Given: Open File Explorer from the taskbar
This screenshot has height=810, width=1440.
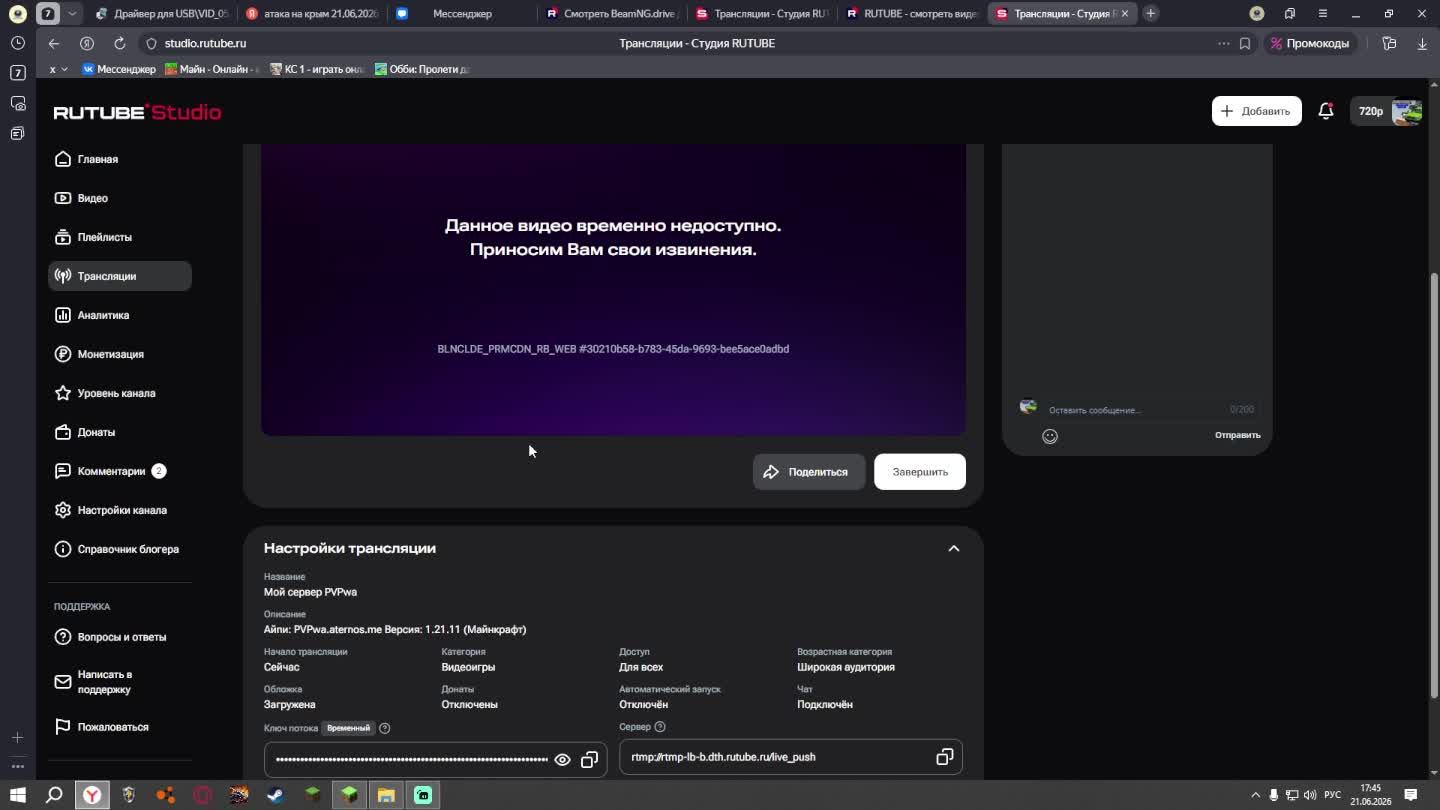Looking at the screenshot, I should click(x=386, y=795).
